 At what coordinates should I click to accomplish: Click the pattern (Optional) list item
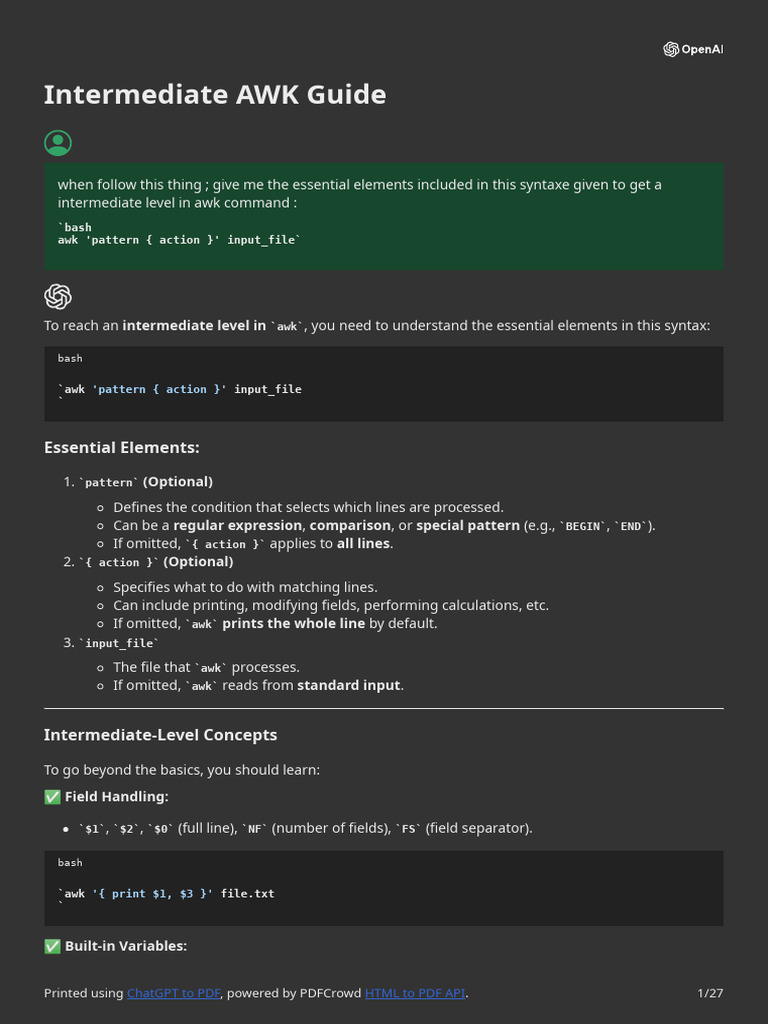tap(146, 482)
